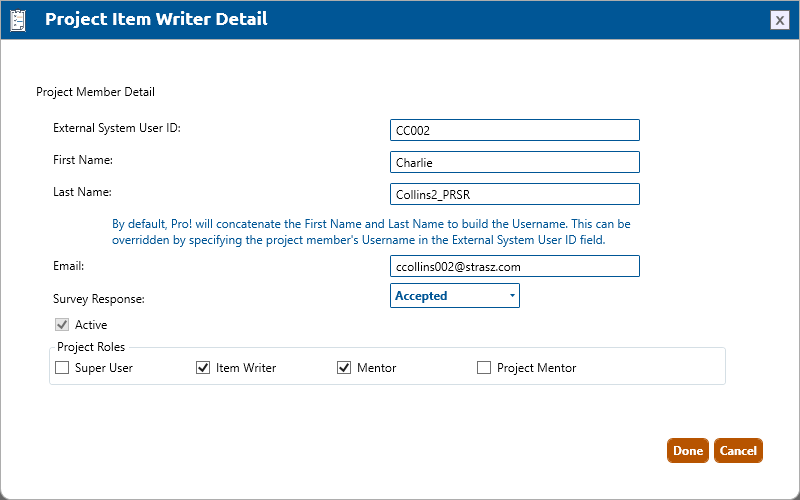Click the Survey Response label

[x=100, y=299]
